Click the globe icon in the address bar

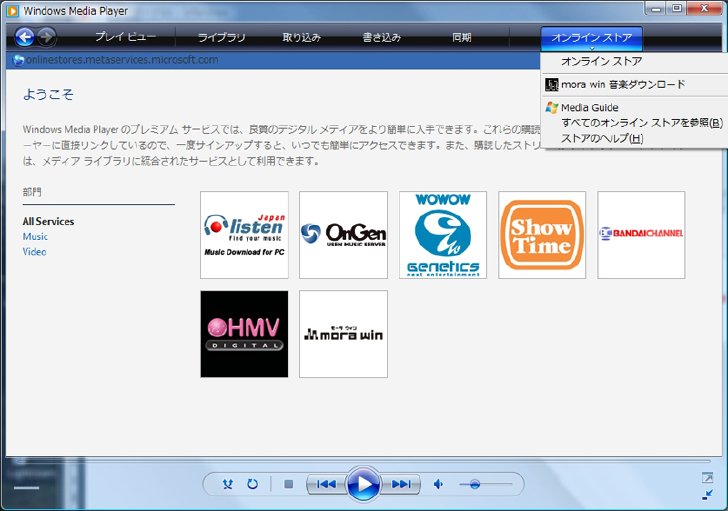click(x=18, y=60)
